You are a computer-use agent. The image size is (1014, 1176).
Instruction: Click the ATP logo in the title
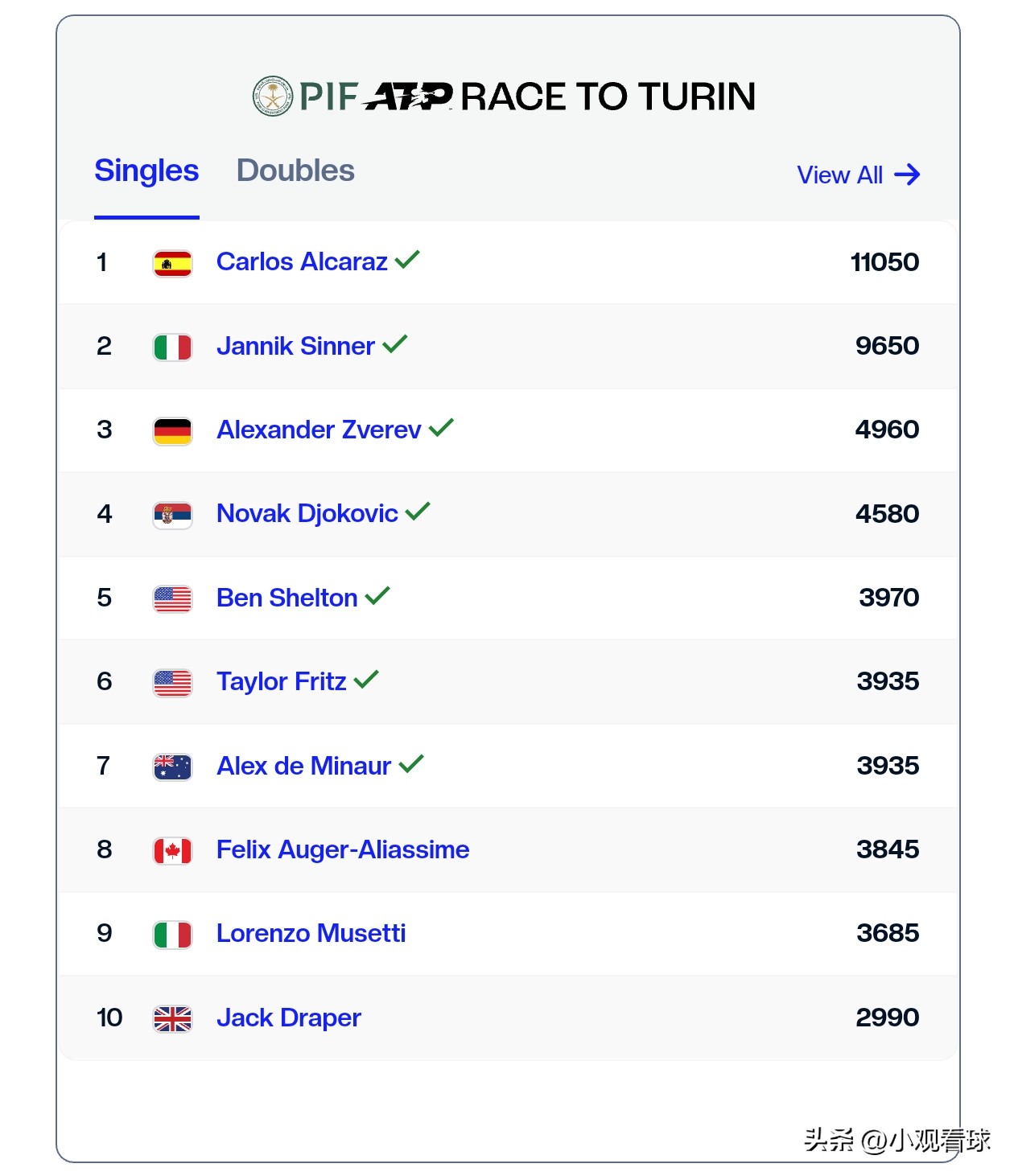(x=408, y=97)
